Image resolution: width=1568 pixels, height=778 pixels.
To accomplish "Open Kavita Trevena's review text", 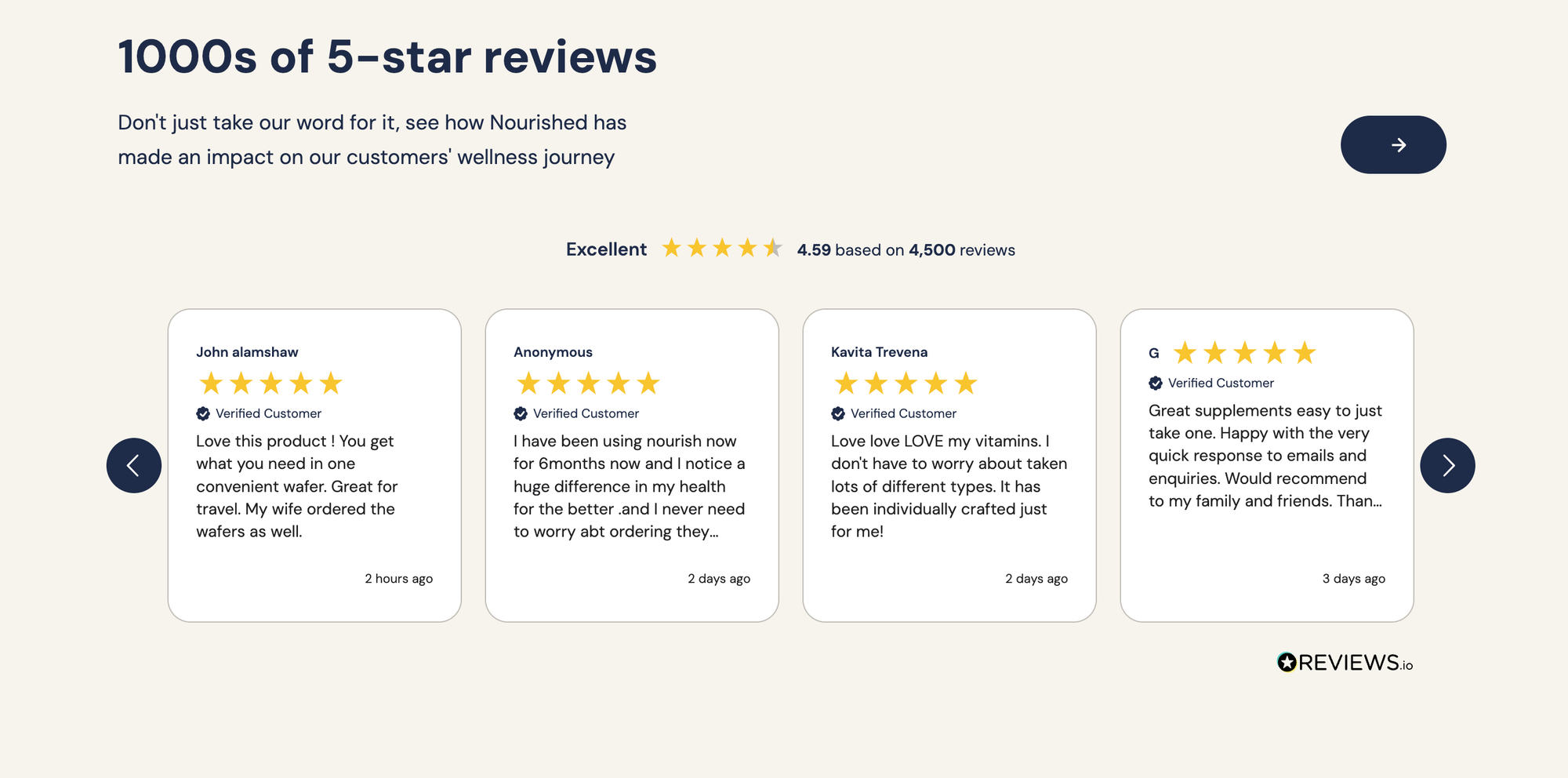I will pos(949,486).
